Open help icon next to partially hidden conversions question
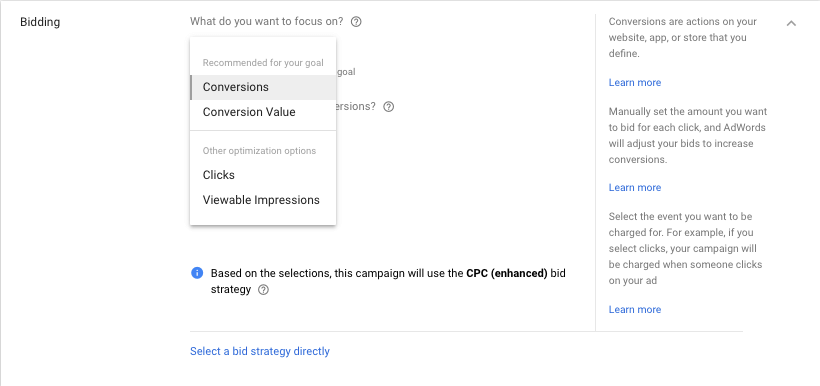 (x=389, y=107)
